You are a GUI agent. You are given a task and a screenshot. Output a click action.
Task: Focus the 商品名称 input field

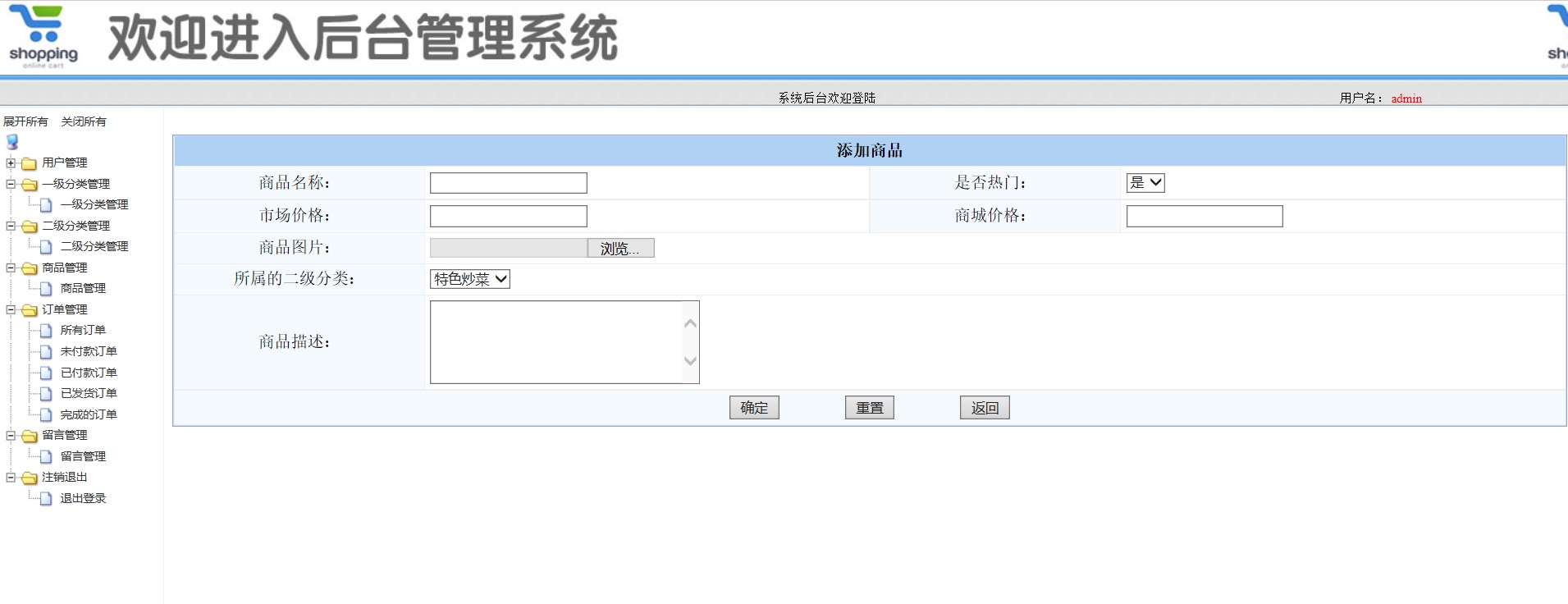coord(509,183)
